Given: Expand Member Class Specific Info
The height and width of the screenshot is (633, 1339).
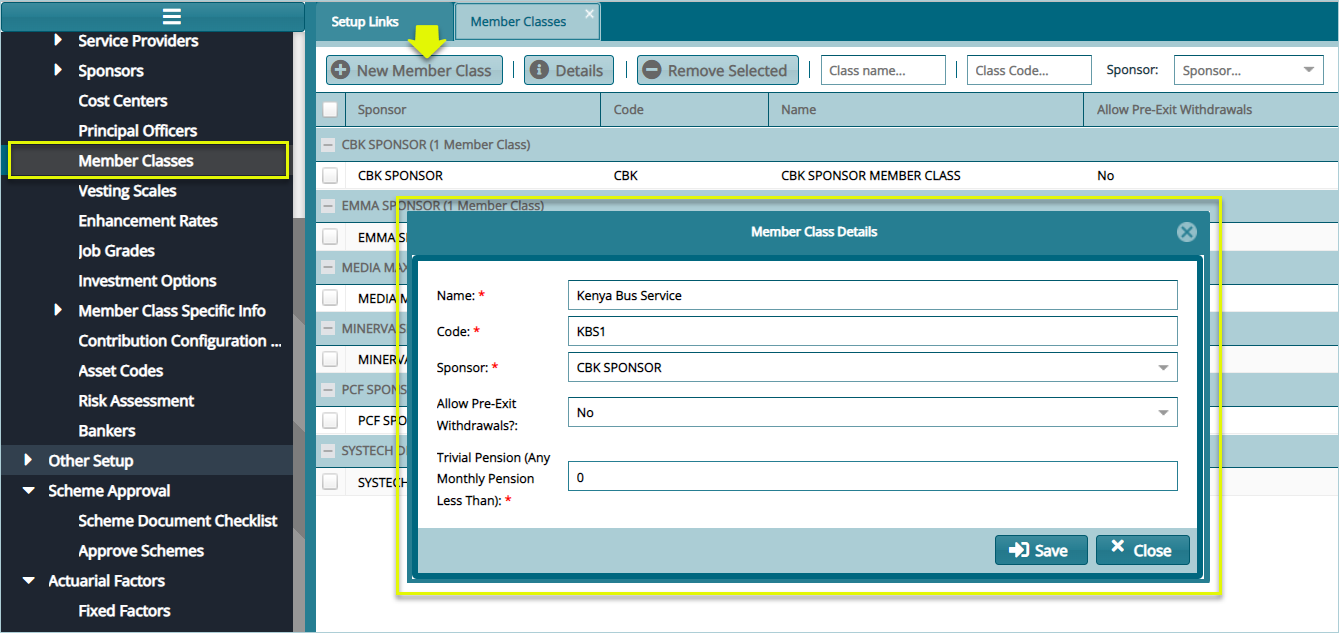Looking at the screenshot, I should click(57, 311).
